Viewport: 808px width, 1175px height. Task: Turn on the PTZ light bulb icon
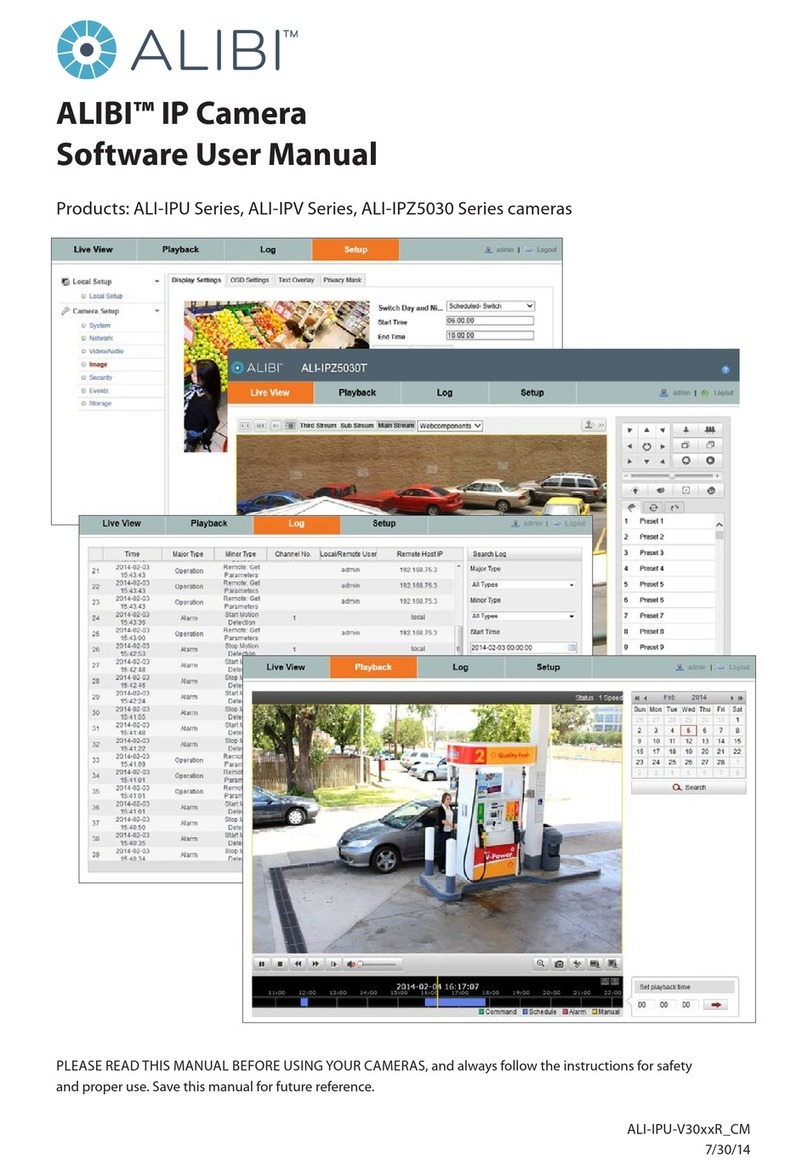(636, 490)
